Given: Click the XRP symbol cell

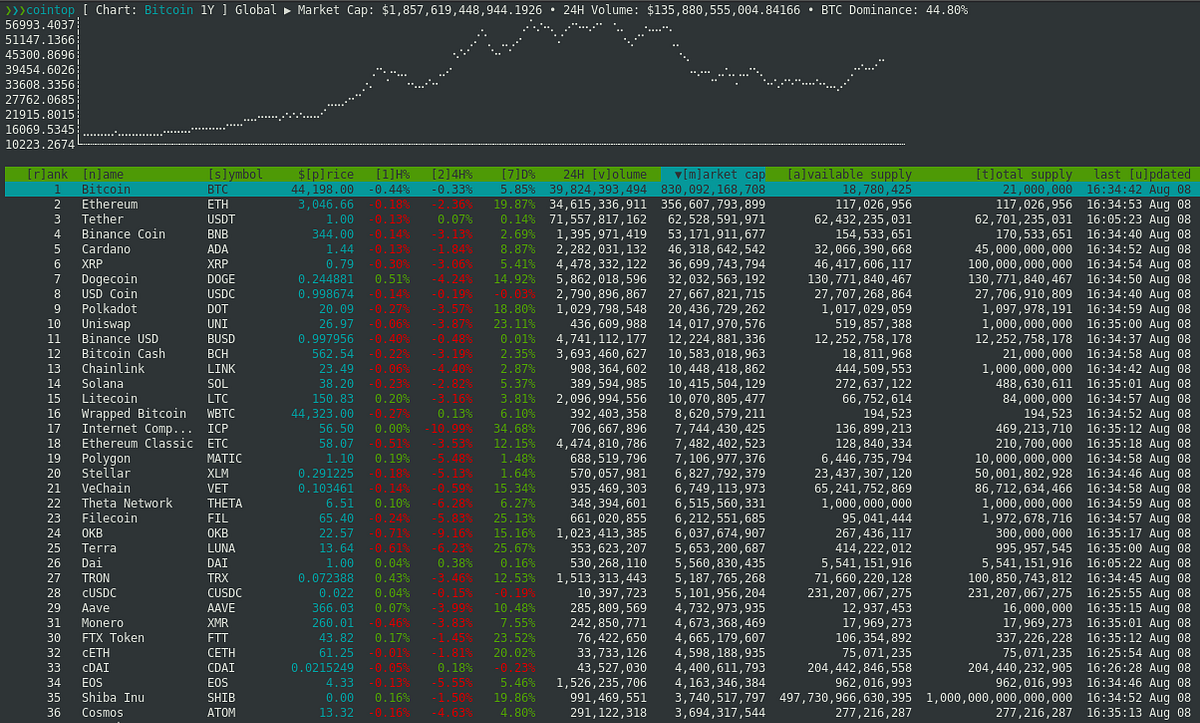Looking at the screenshot, I should (x=218, y=264).
